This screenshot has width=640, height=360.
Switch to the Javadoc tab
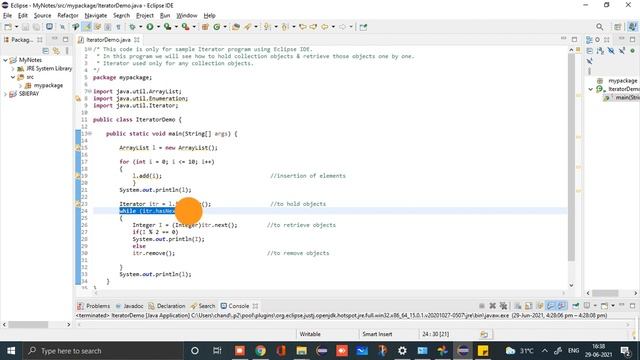pyautogui.click(x=129, y=306)
